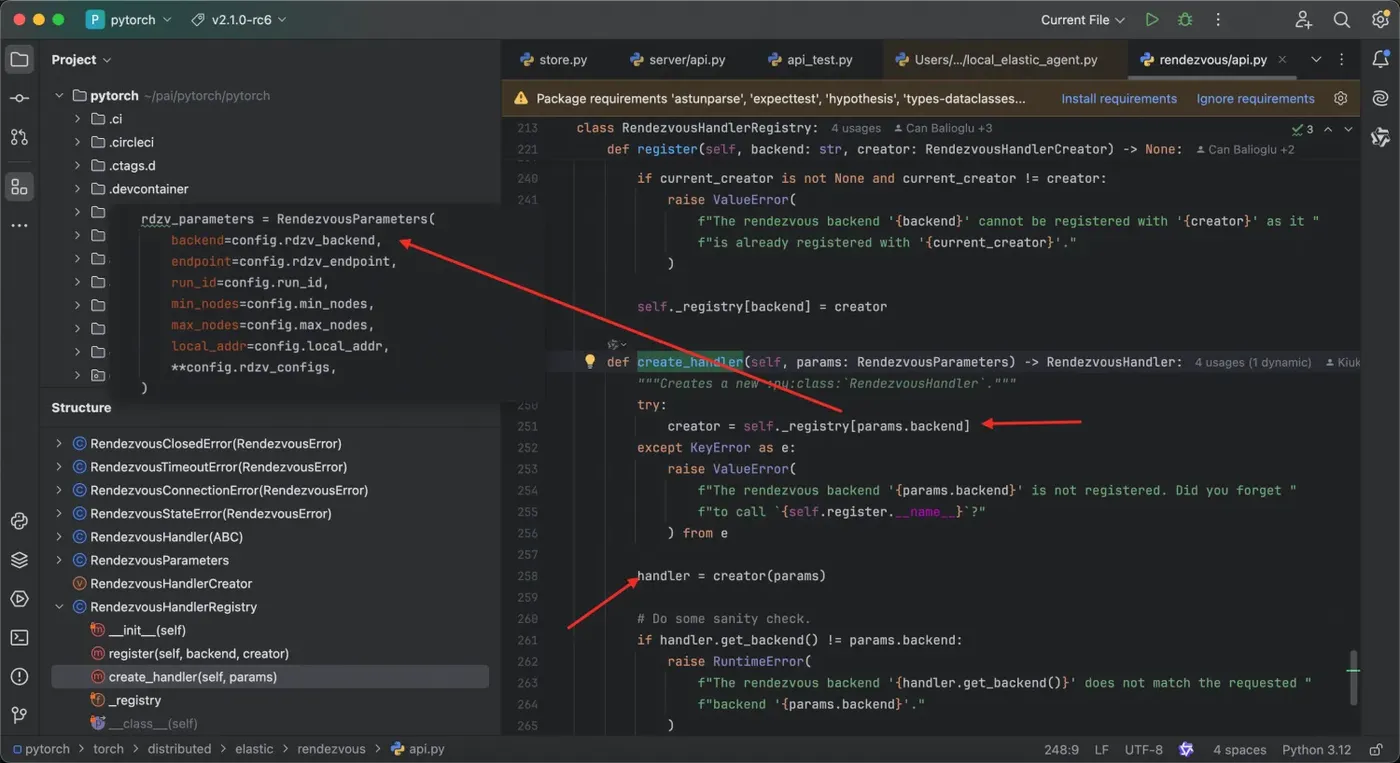
Task: Click Ignore requirements link
Action: coord(1256,99)
